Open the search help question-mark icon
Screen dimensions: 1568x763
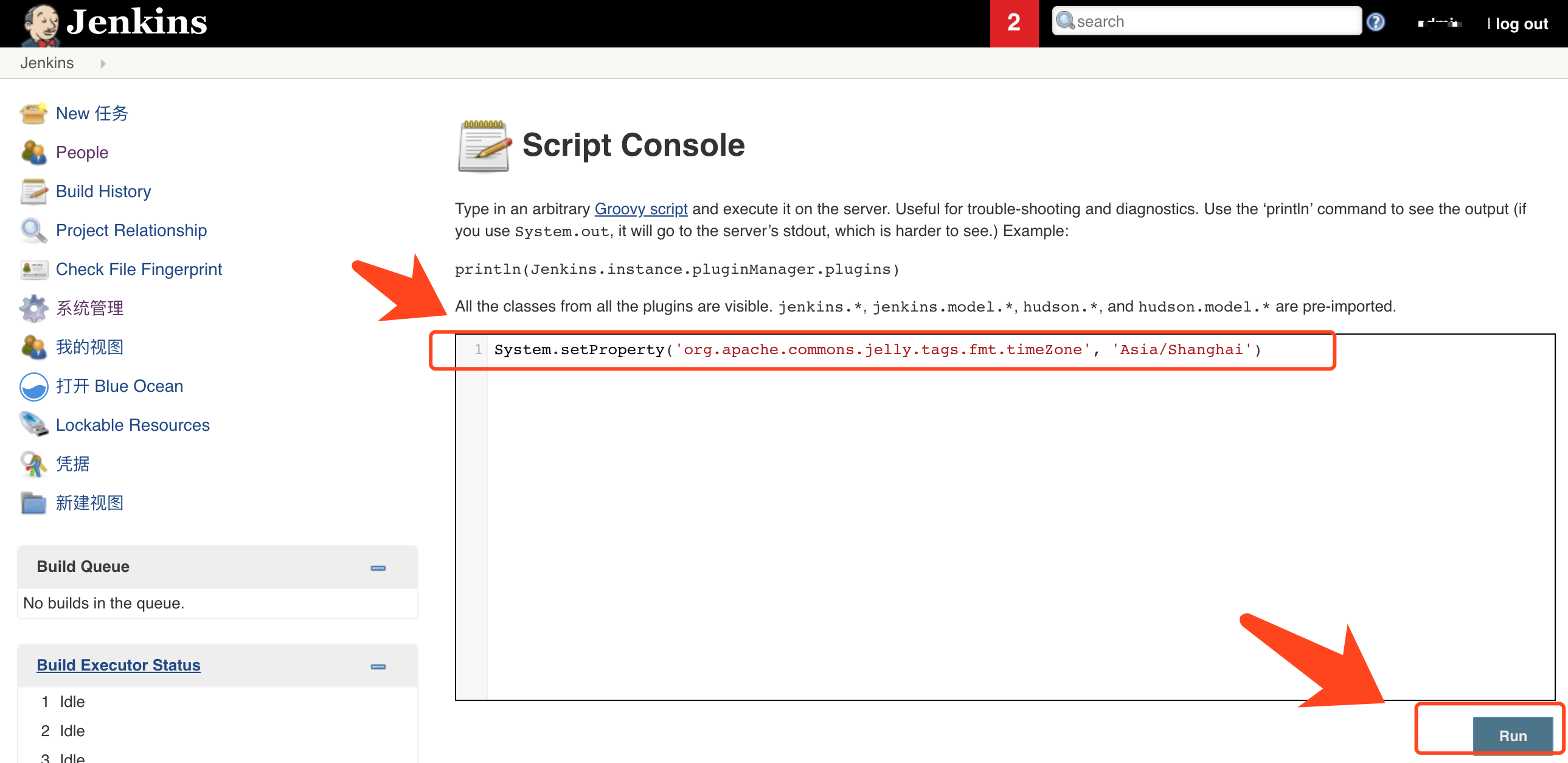click(1376, 23)
